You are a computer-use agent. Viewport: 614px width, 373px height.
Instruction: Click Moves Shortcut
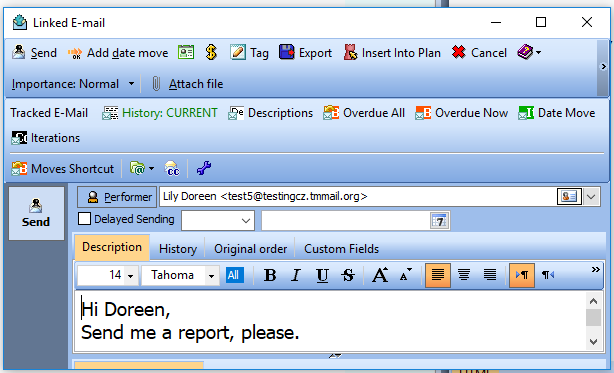point(63,169)
